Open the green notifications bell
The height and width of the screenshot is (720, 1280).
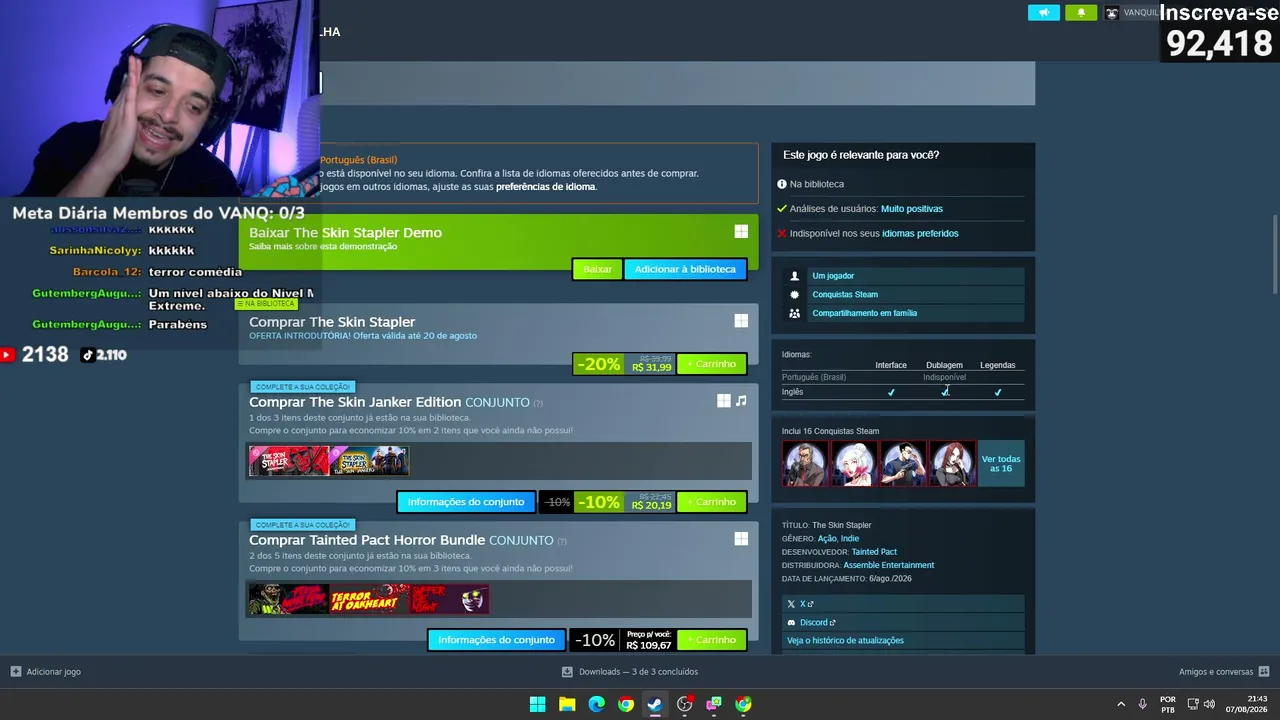[x=1081, y=13]
